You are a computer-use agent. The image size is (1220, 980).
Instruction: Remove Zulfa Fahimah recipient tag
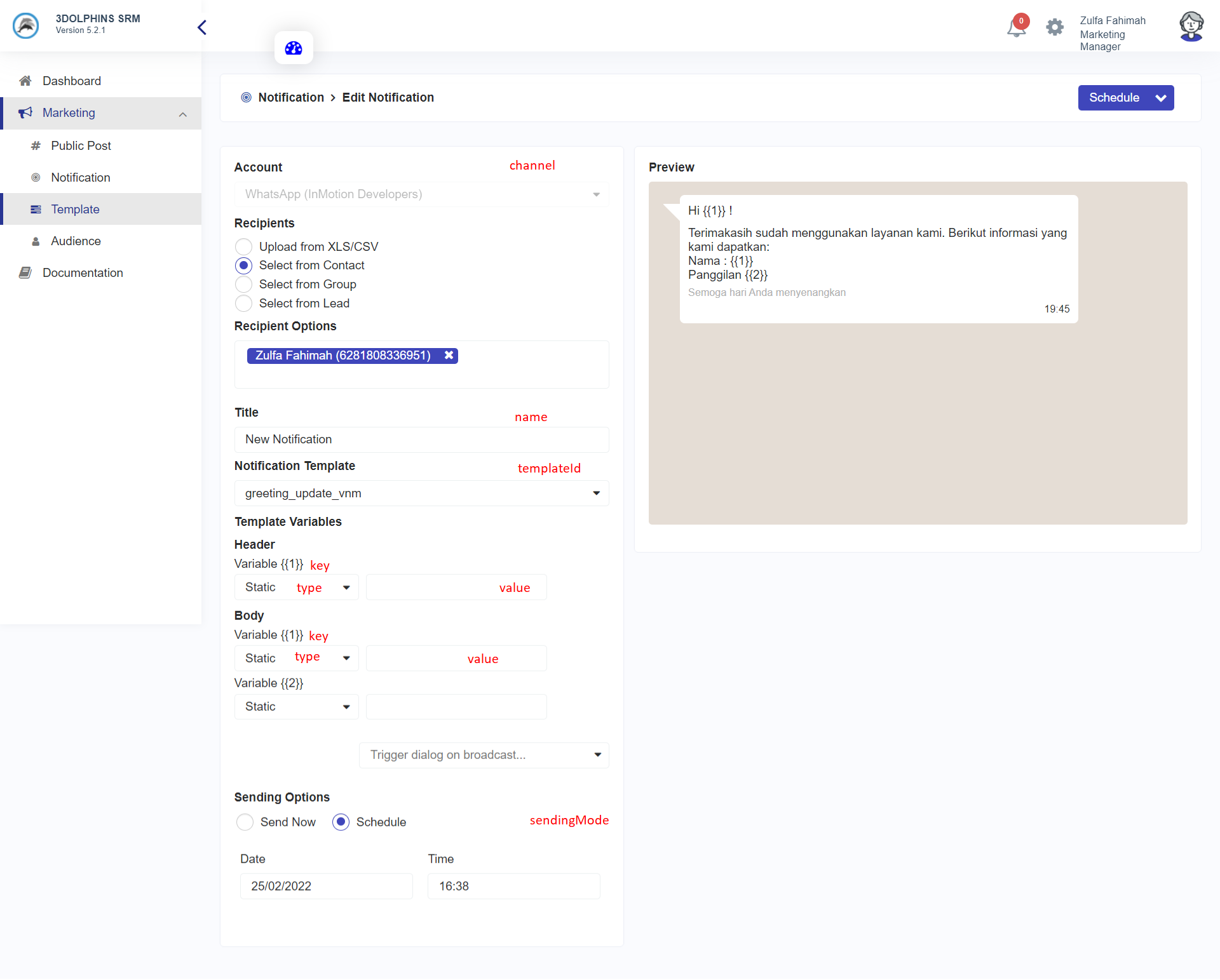pyautogui.click(x=449, y=356)
